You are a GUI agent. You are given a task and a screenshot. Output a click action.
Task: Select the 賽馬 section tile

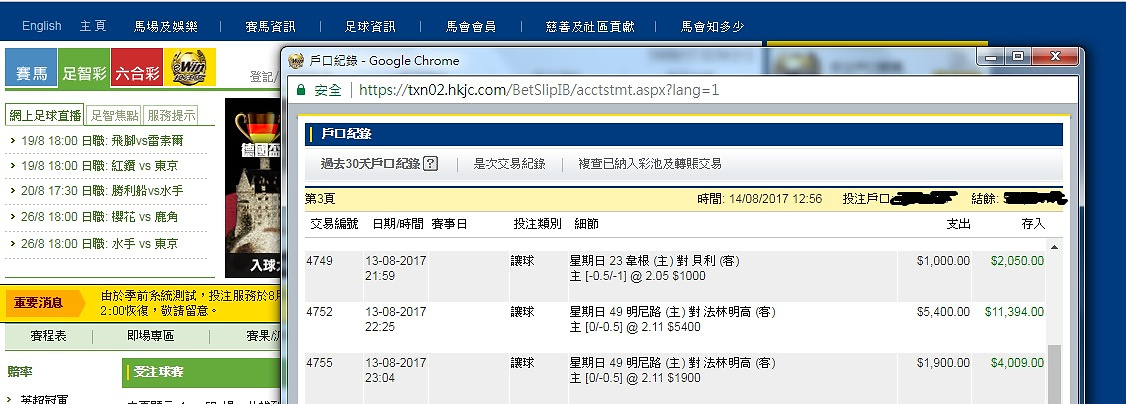[x=31, y=67]
